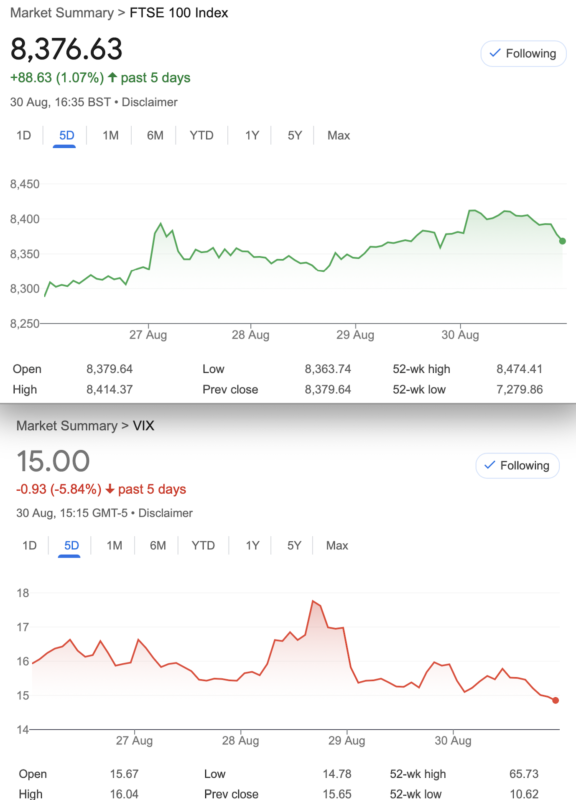The width and height of the screenshot is (576, 800).
Task: Click VIX Open value 15.67
Action: (124, 774)
